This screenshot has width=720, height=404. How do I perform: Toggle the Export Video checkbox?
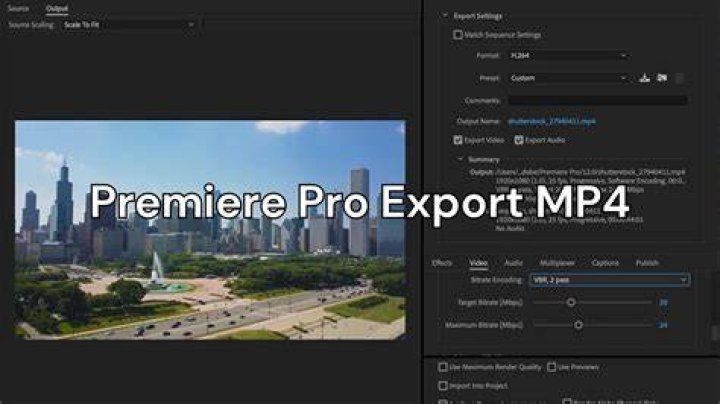tap(458, 140)
